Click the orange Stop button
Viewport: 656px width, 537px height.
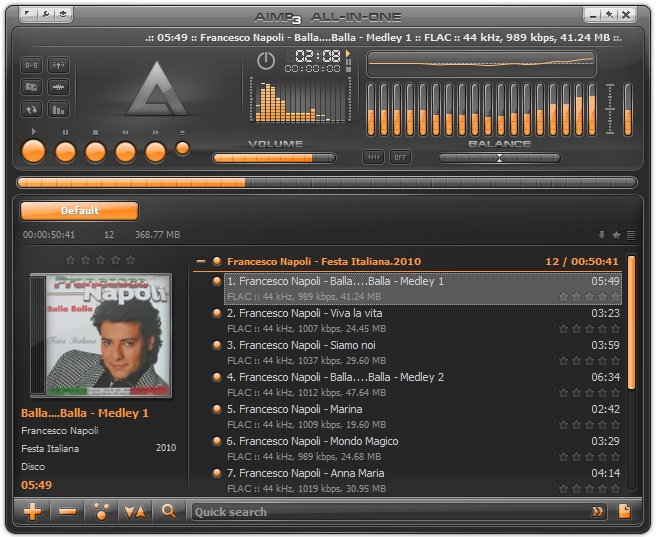tap(95, 152)
